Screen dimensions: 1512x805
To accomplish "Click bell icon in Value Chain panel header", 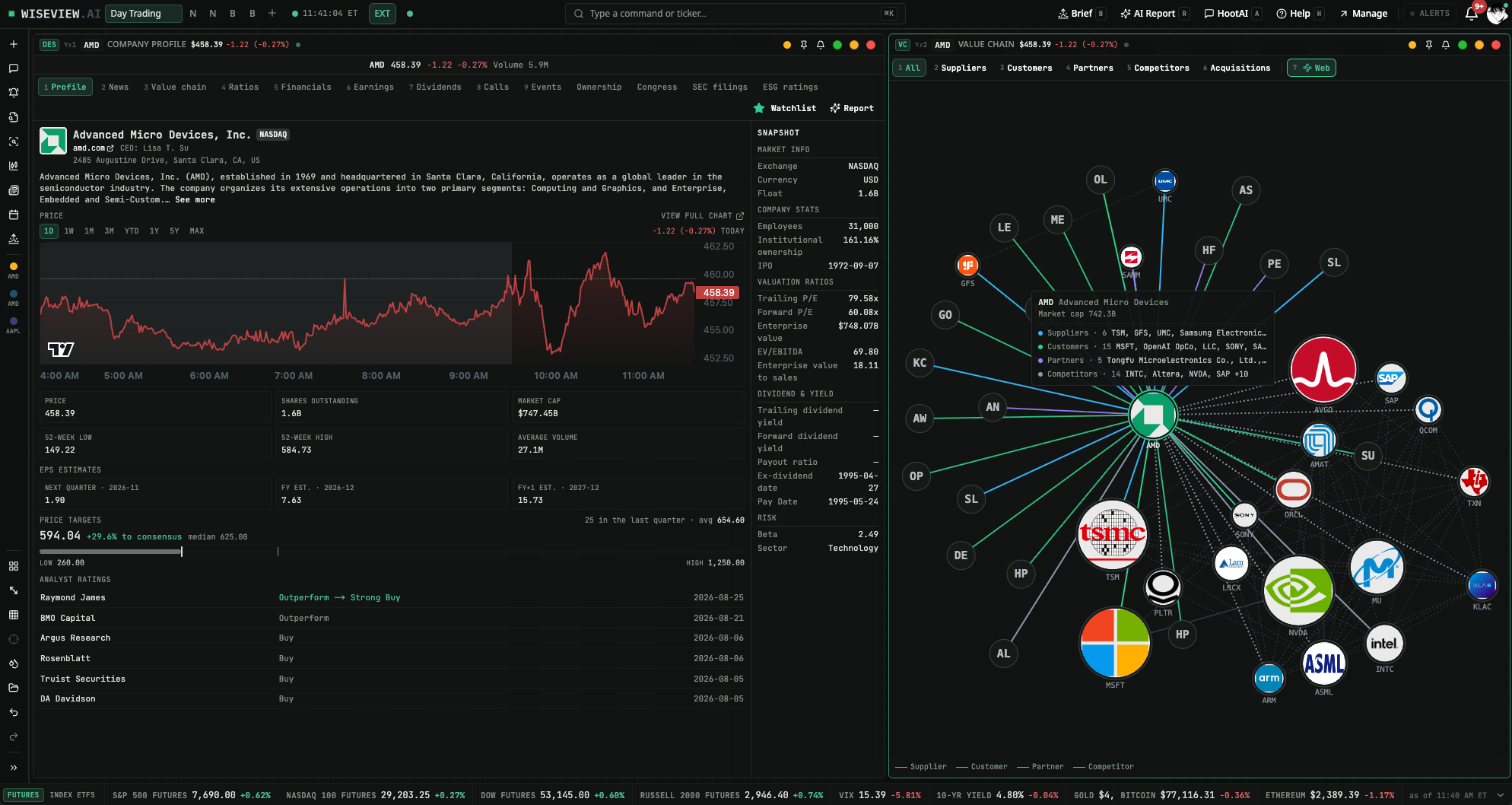I will tap(1446, 45).
